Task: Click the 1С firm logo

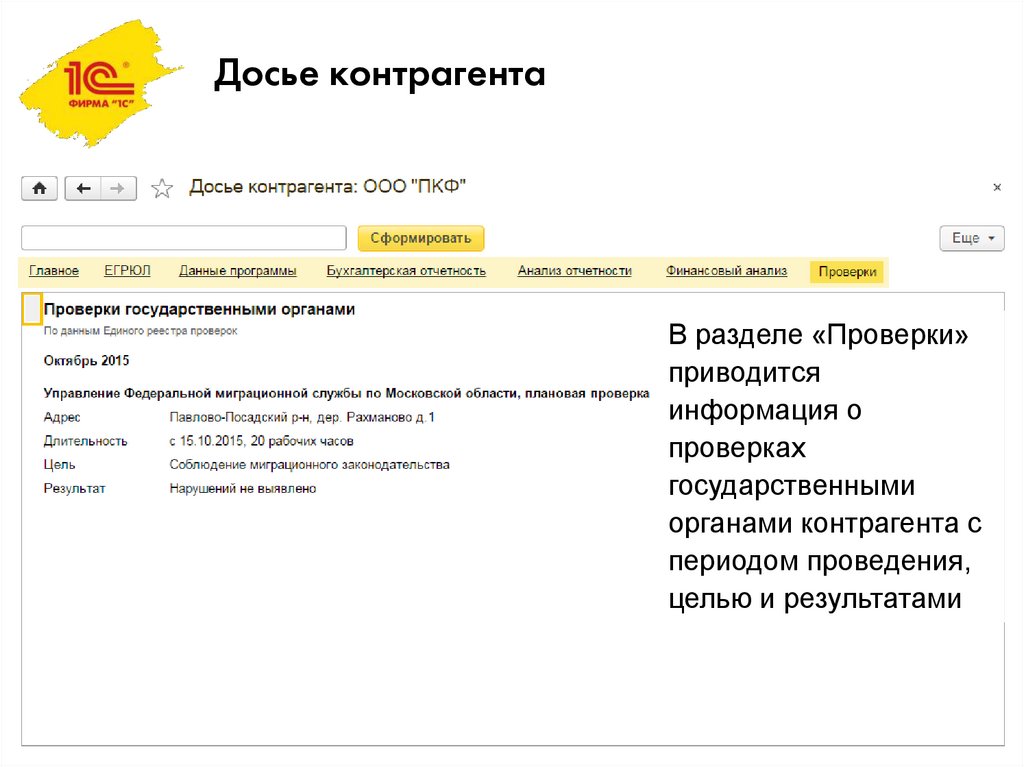Action: tap(101, 84)
